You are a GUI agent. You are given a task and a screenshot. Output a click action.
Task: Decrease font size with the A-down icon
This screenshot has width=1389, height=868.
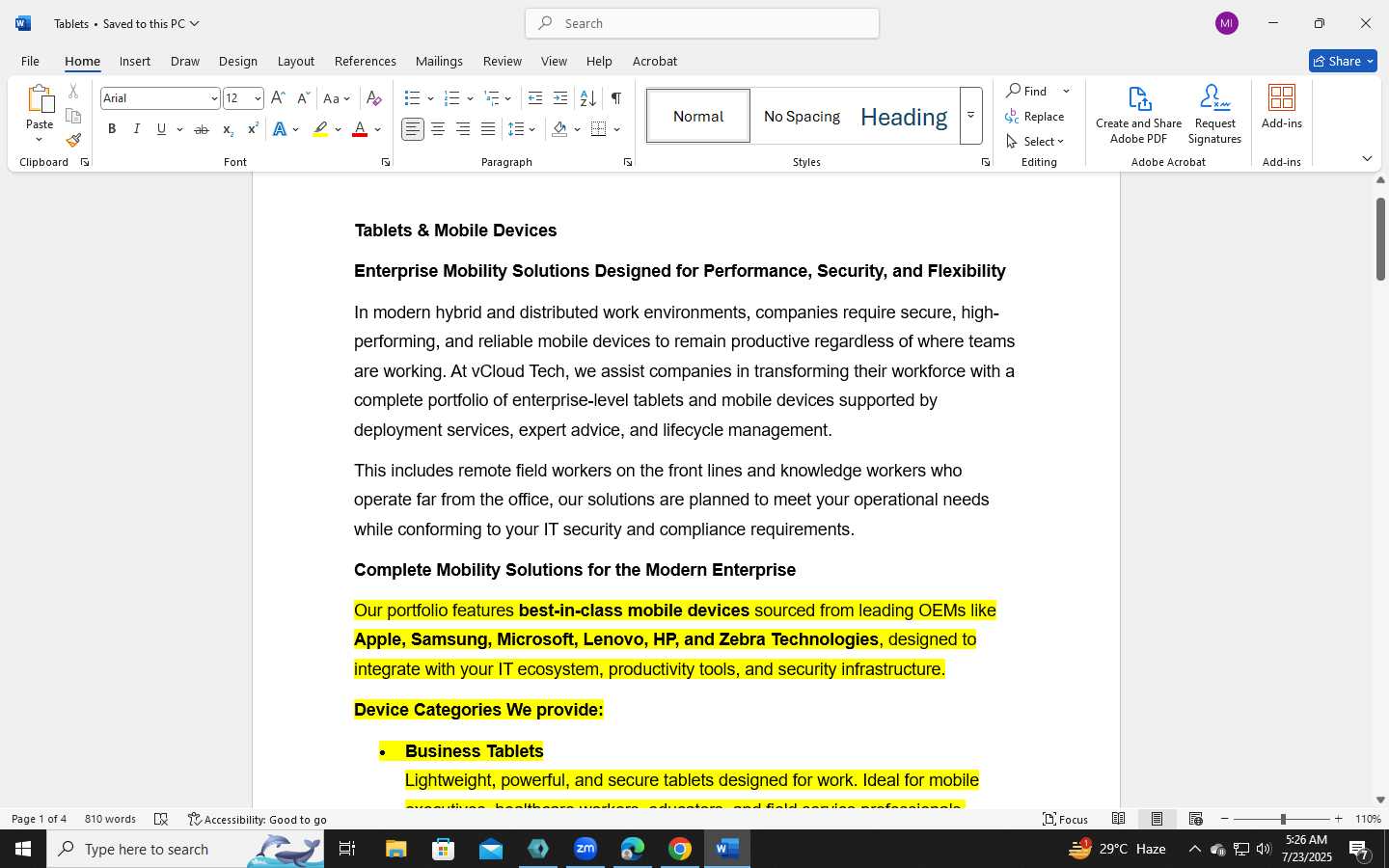click(x=303, y=98)
